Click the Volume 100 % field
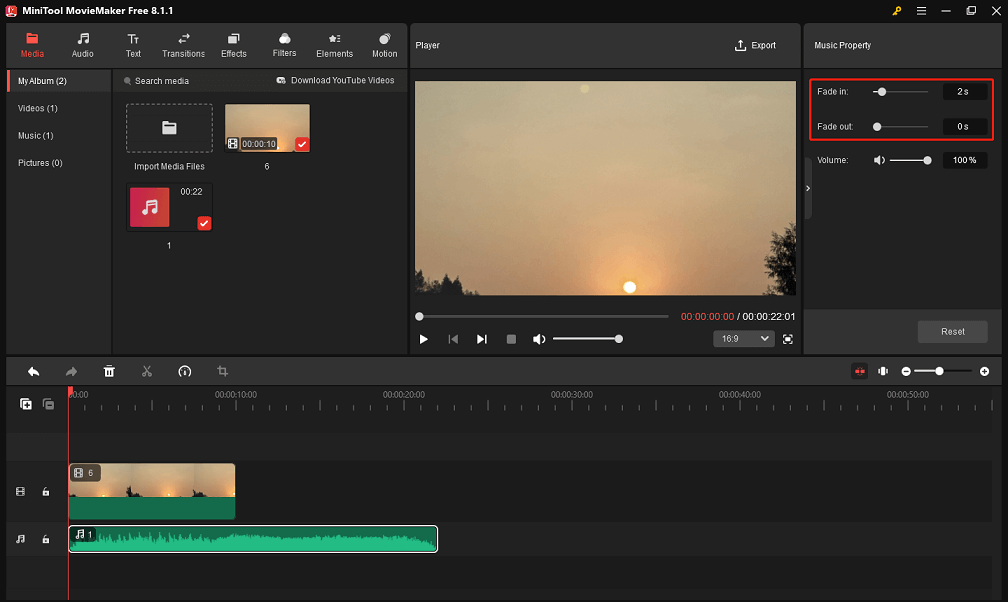Viewport: 1008px width, 602px height. point(965,160)
